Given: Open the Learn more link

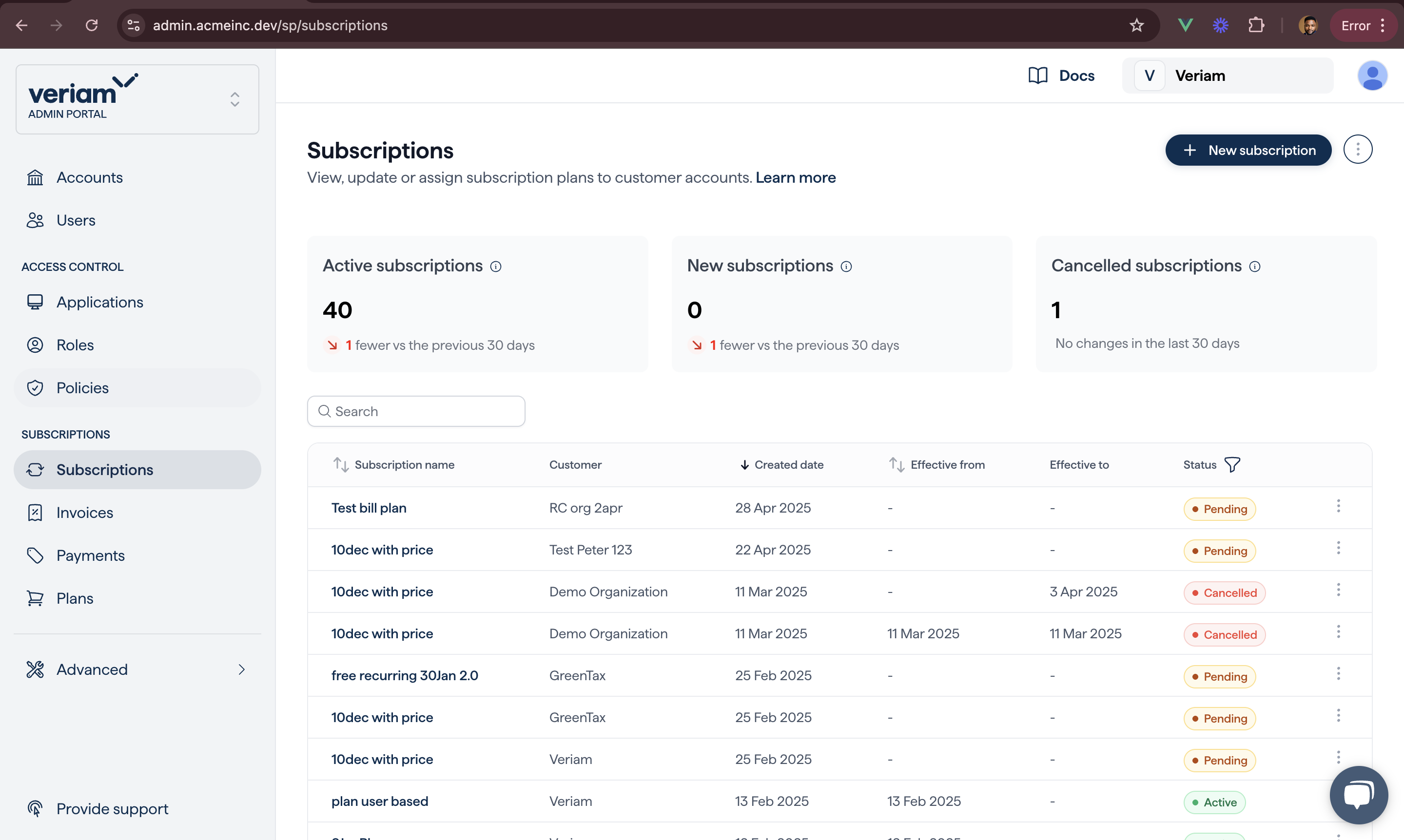Looking at the screenshot, I should pos(795,178).
